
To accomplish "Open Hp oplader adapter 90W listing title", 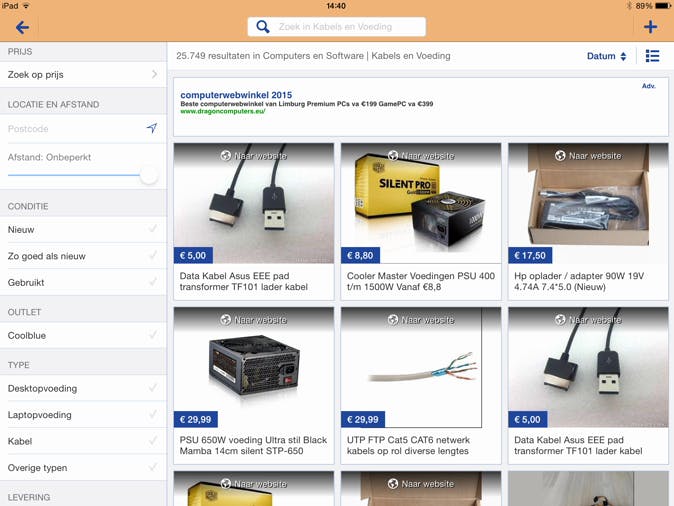I will pyautogui.click(x=579, y=281).
